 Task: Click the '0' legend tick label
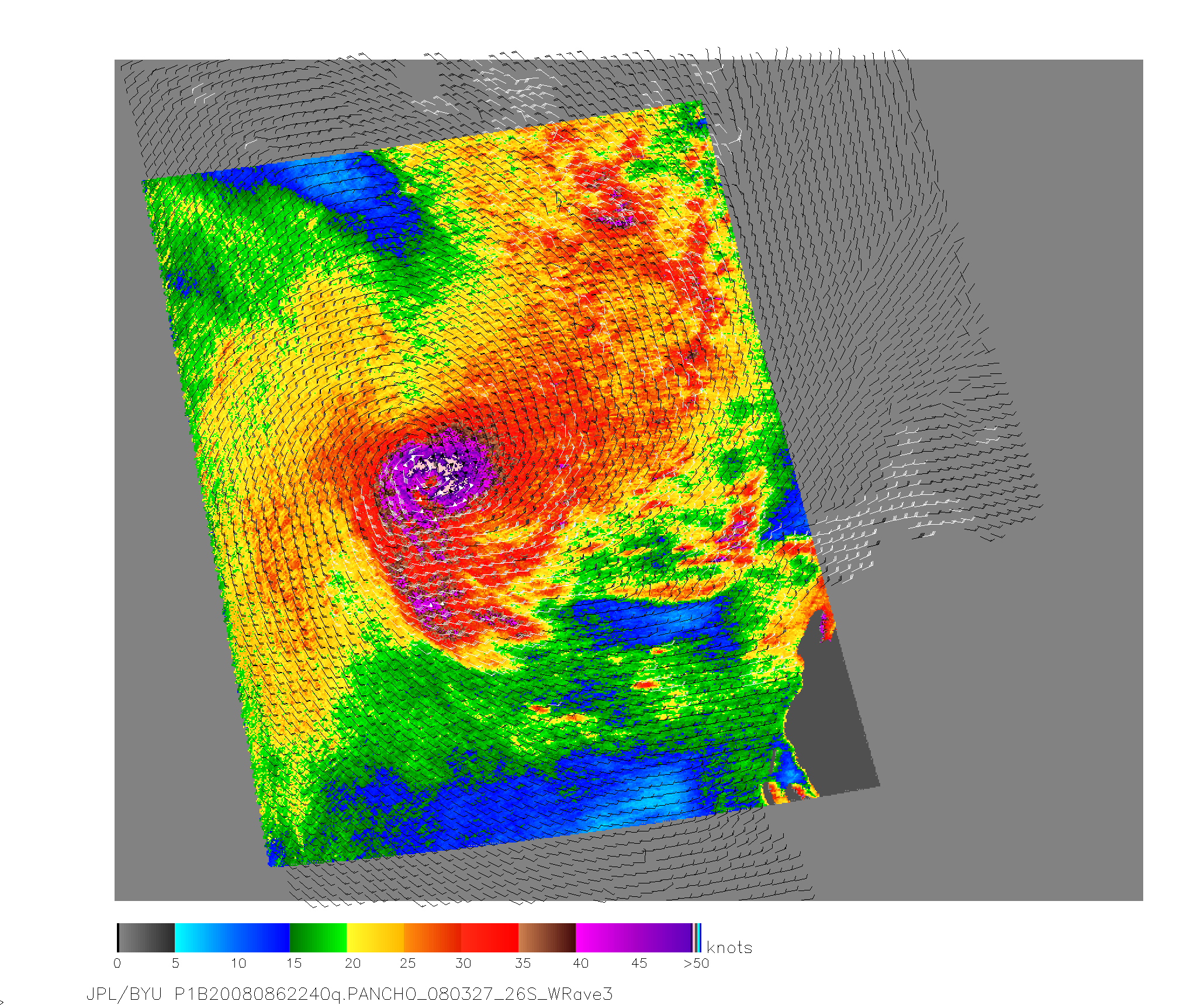[117, 964]
